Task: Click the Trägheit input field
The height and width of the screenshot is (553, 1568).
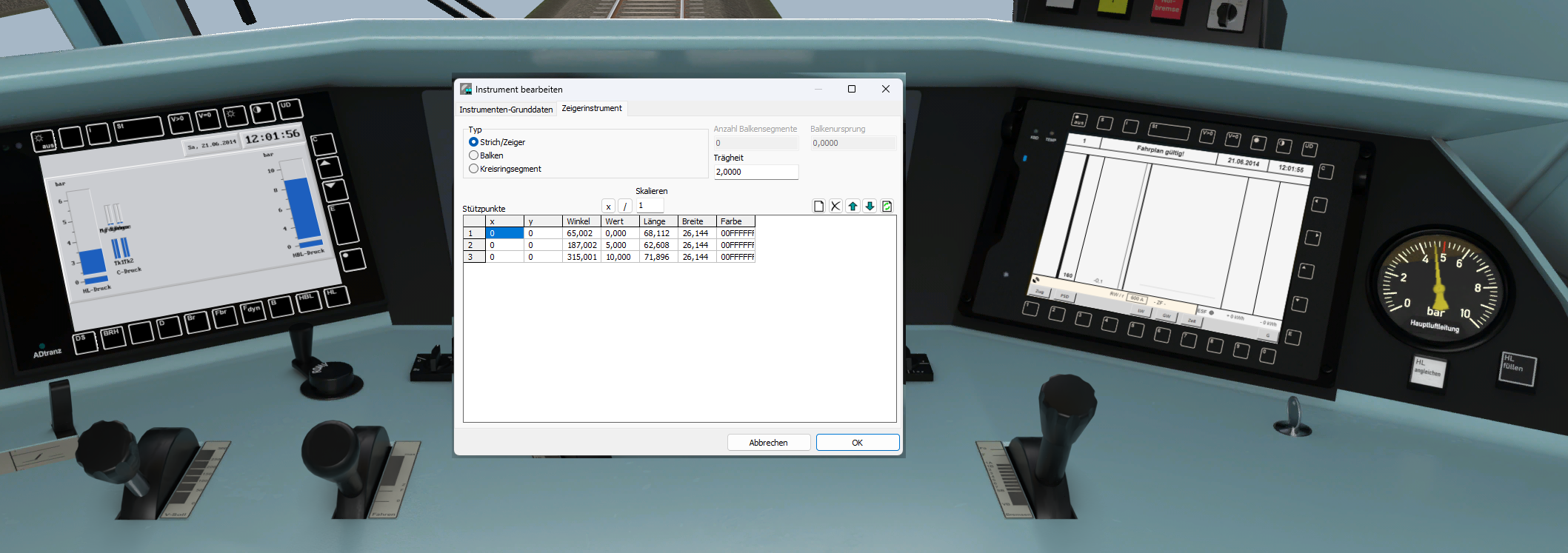Action: point(756,172)
